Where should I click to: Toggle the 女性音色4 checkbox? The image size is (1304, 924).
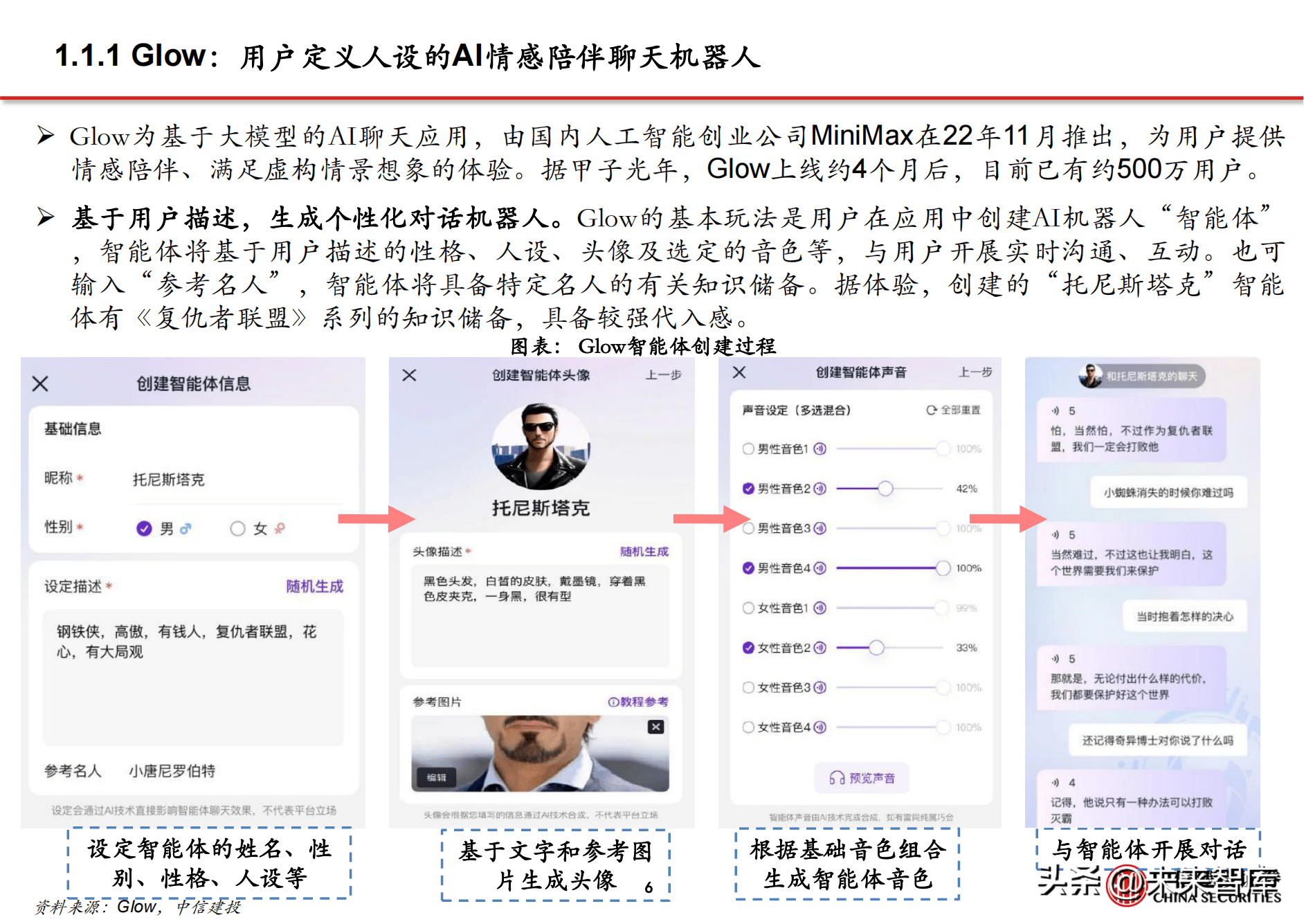pyautogui.click(x=748, y=727)
